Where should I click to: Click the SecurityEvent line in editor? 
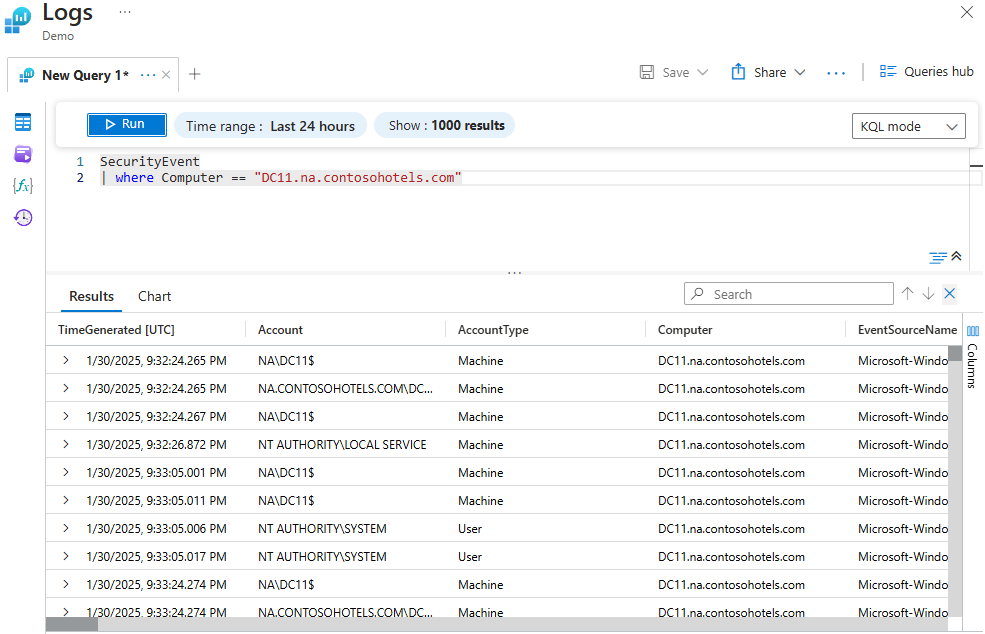point(150,161)
